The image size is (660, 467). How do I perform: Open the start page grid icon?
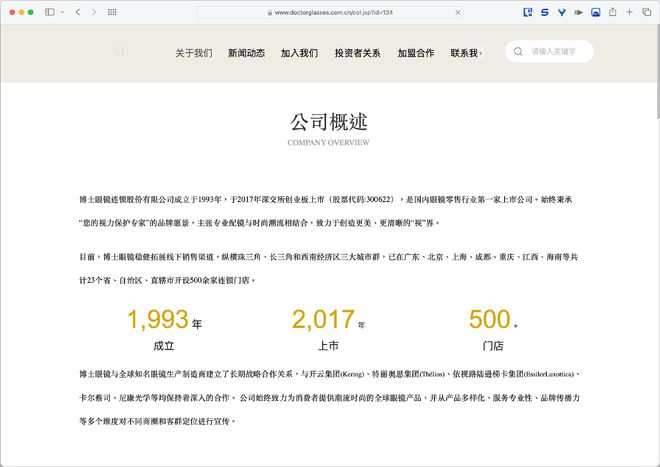pyautogui.click(x=112, y=12)
